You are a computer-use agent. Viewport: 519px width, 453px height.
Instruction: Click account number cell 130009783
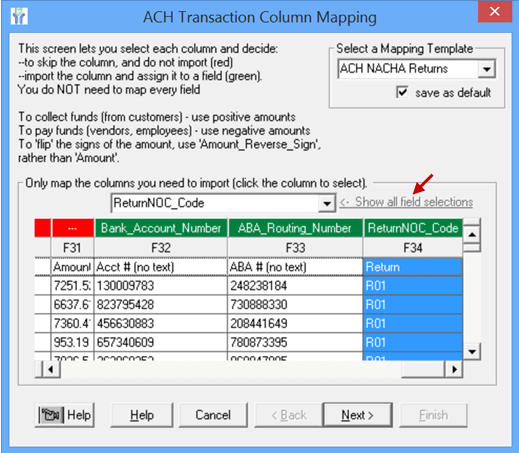[161, 286]
